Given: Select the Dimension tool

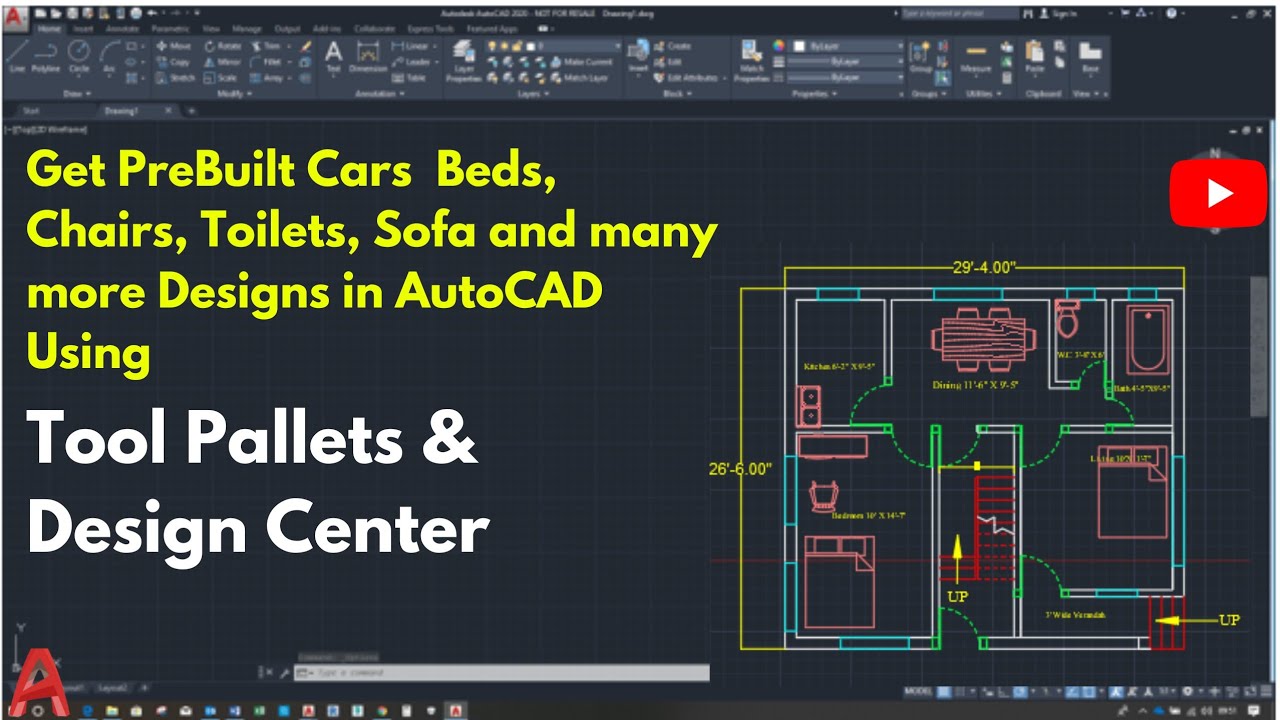Looking at the screenshot, I should click(x=368, y=57).
